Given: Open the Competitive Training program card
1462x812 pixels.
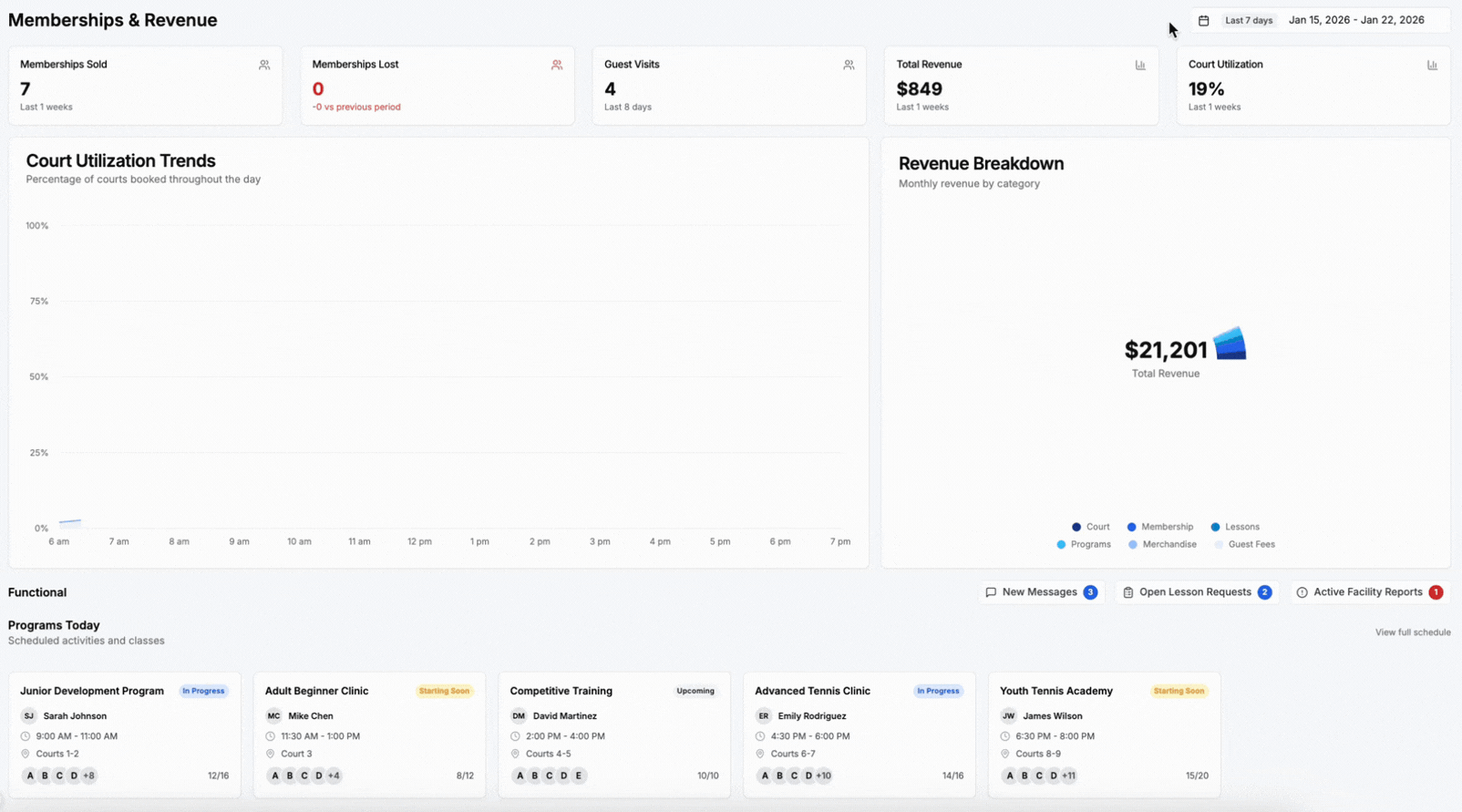Looking at the screenshot, I should 613,734.
